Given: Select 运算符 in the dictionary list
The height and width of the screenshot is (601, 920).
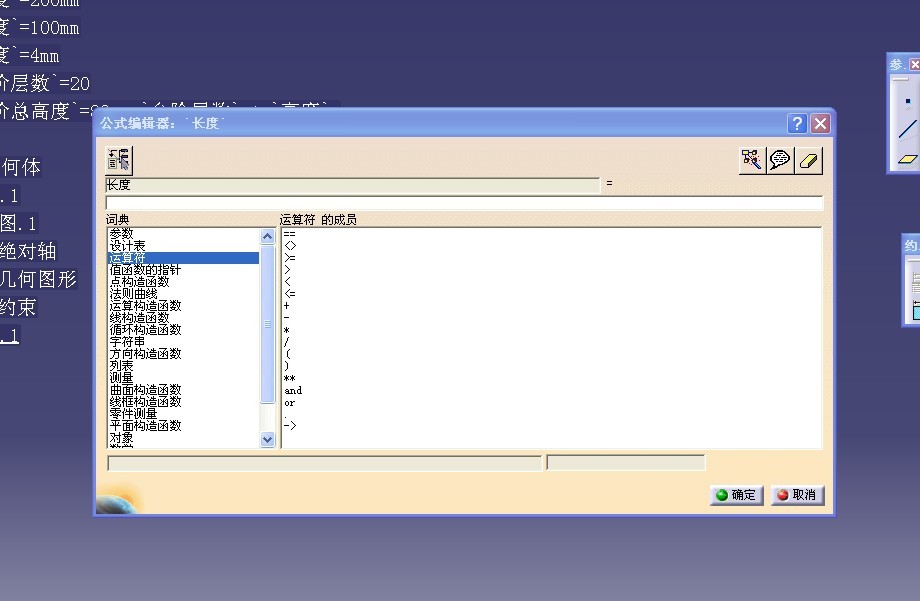Looking at the screenshot, I should (184, 258).
